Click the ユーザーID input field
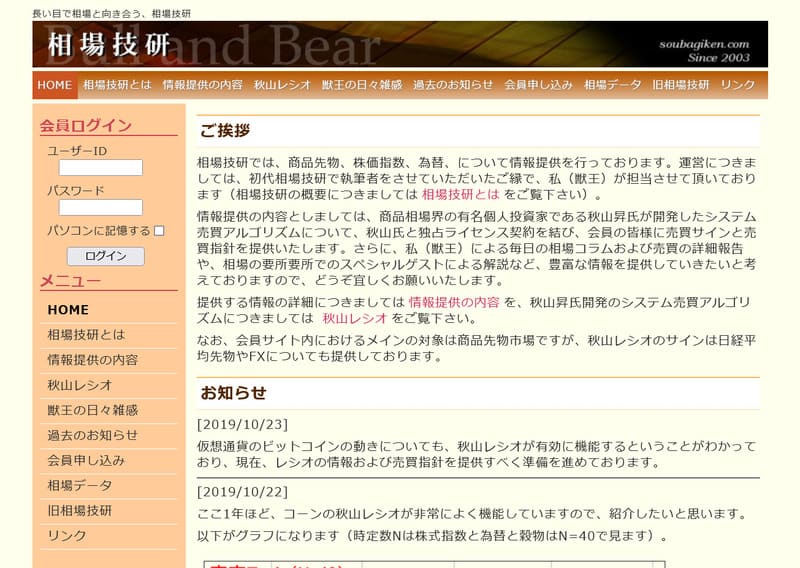Viewport: 800px width, 568px height. click(101, 167)
